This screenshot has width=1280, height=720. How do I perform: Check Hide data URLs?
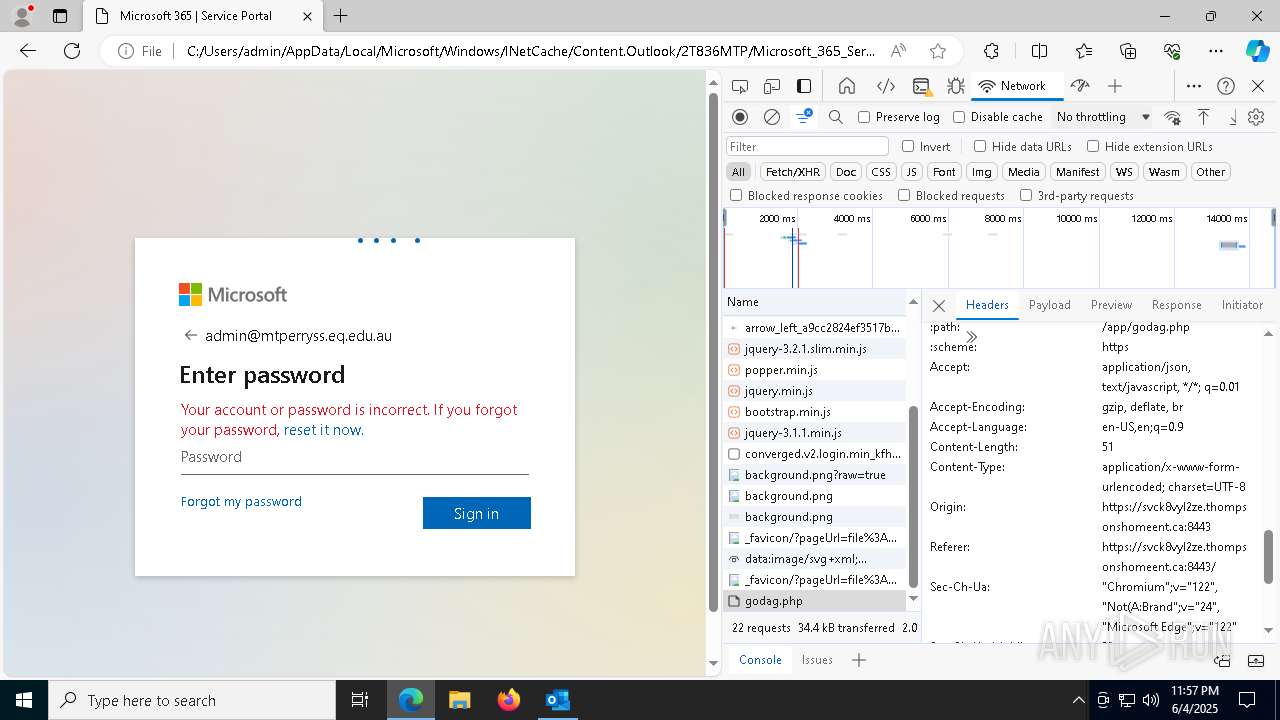[980, 146]
